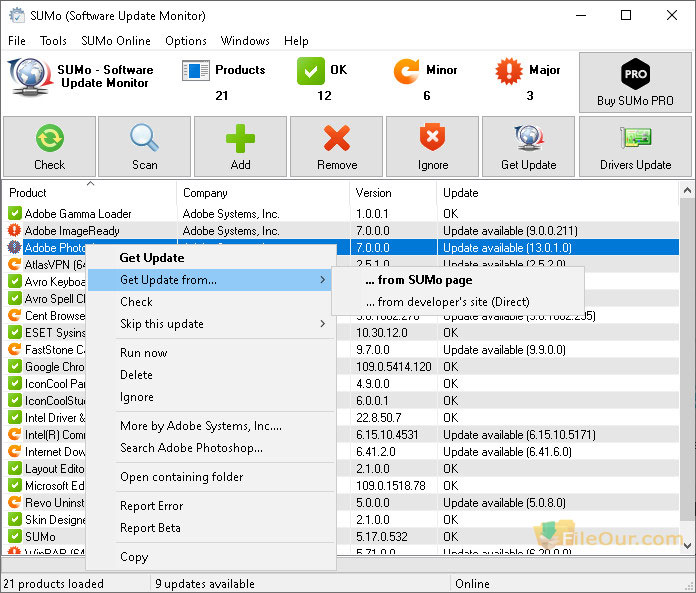The height and width of the screenshot is (593, 696).
Task: Expand the Get Update from... submenu
Action: point(211,280)
